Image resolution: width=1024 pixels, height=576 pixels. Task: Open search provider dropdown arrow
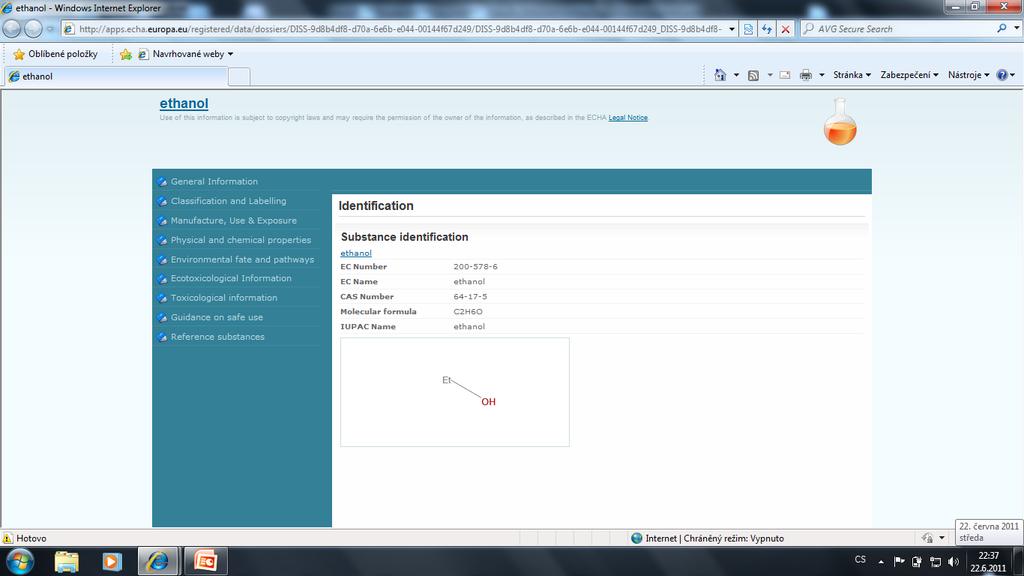click(x=1016, y=29)
